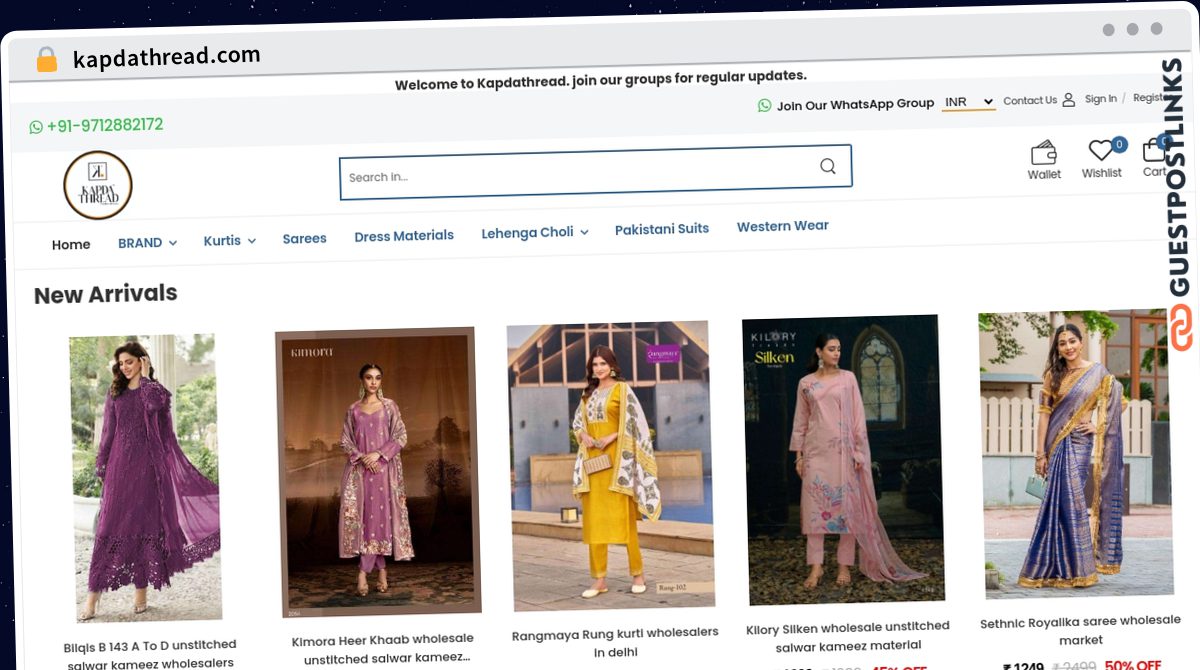
Task: Click the user account icon
Action: pyautogui.click(x=1068, y=100)
